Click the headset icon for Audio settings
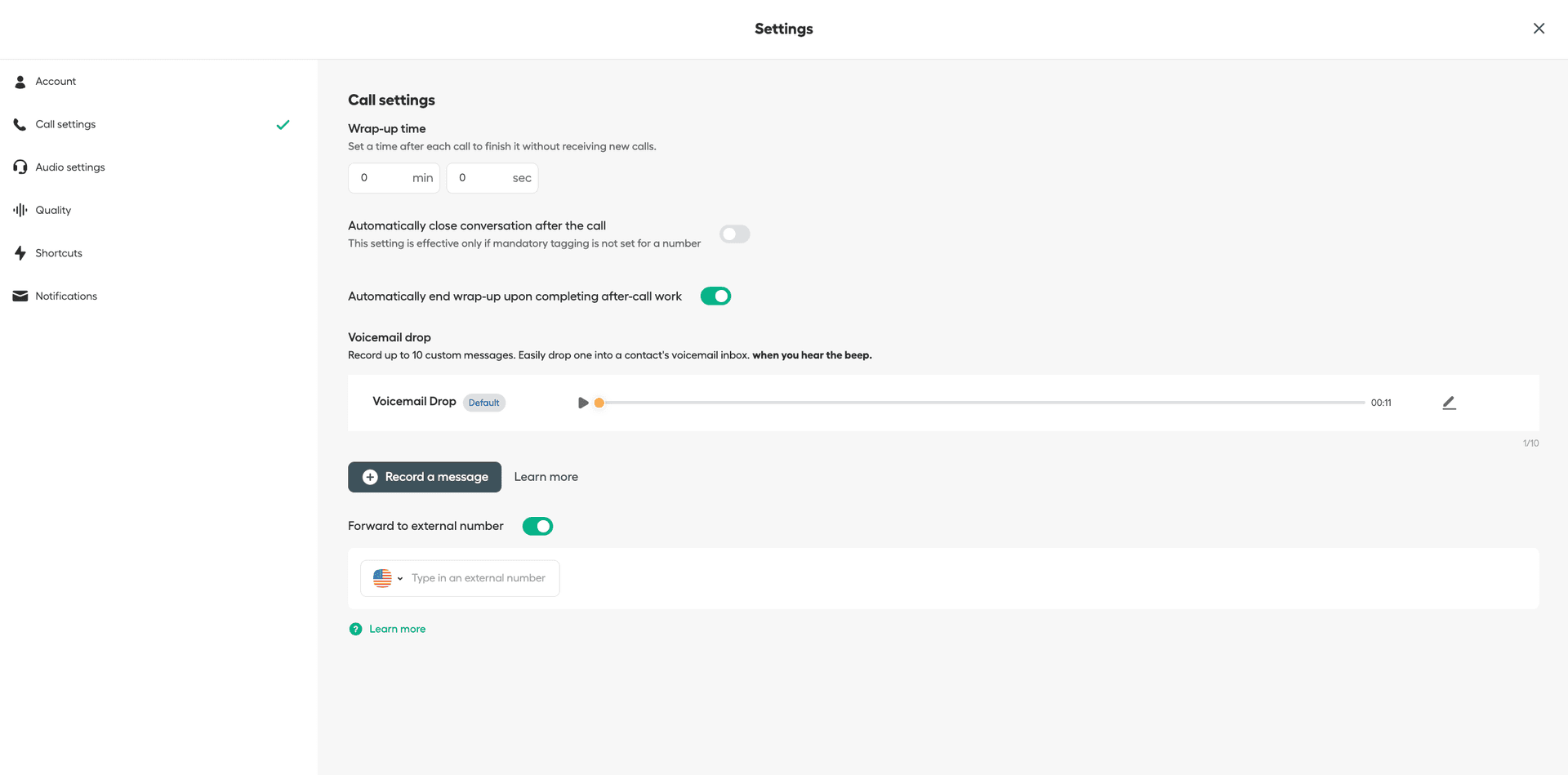This screenshot has height=775, width=1568. (20, 167)
